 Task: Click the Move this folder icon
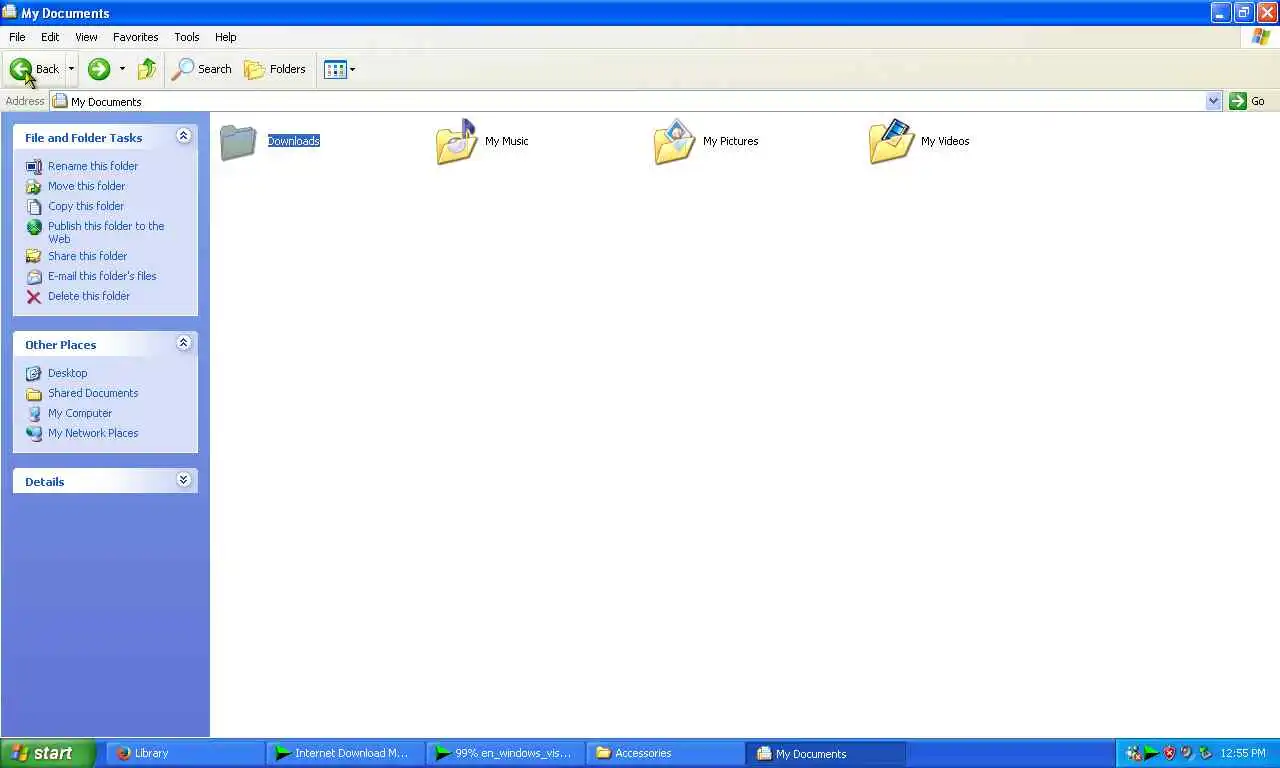[34, 186]
